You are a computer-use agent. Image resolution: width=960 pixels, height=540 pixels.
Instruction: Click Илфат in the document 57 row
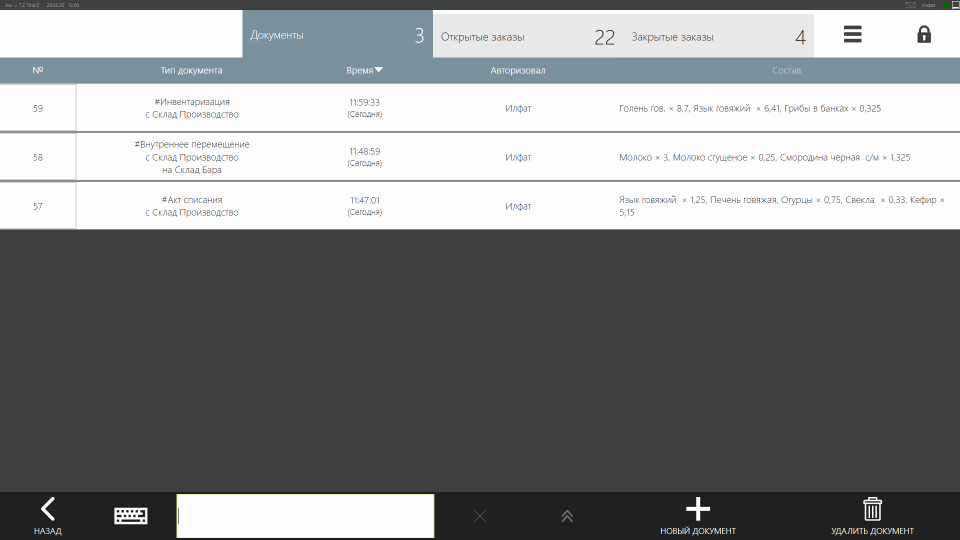518,206
